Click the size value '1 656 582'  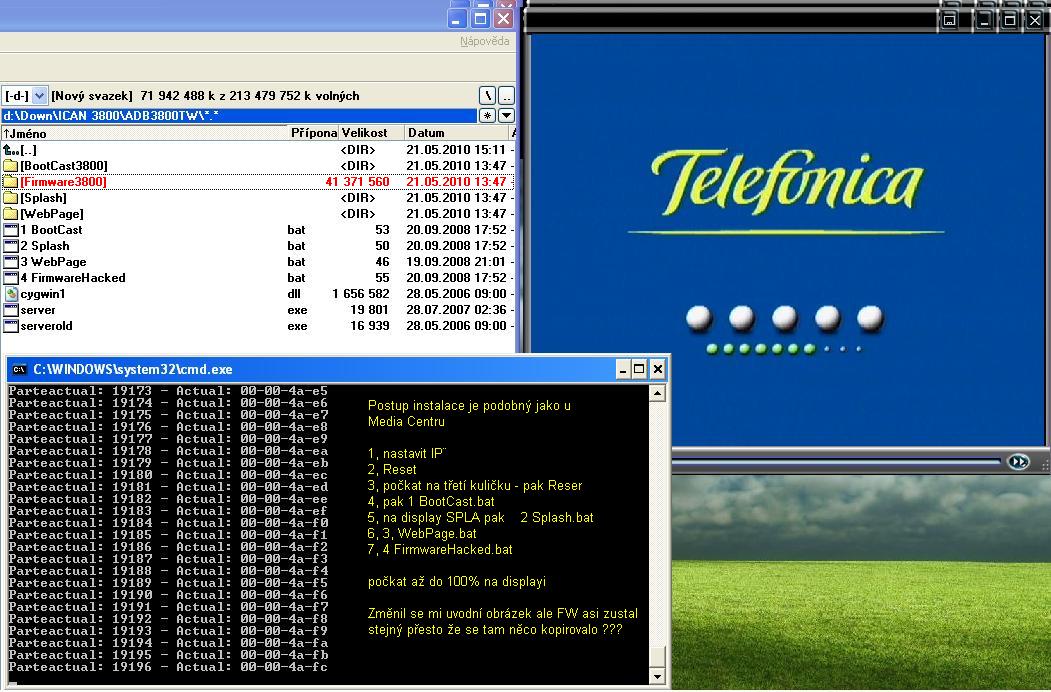361,294
